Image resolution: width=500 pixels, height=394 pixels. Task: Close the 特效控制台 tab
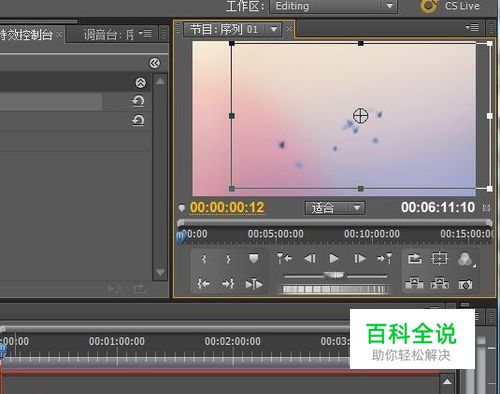click(59, 34)
